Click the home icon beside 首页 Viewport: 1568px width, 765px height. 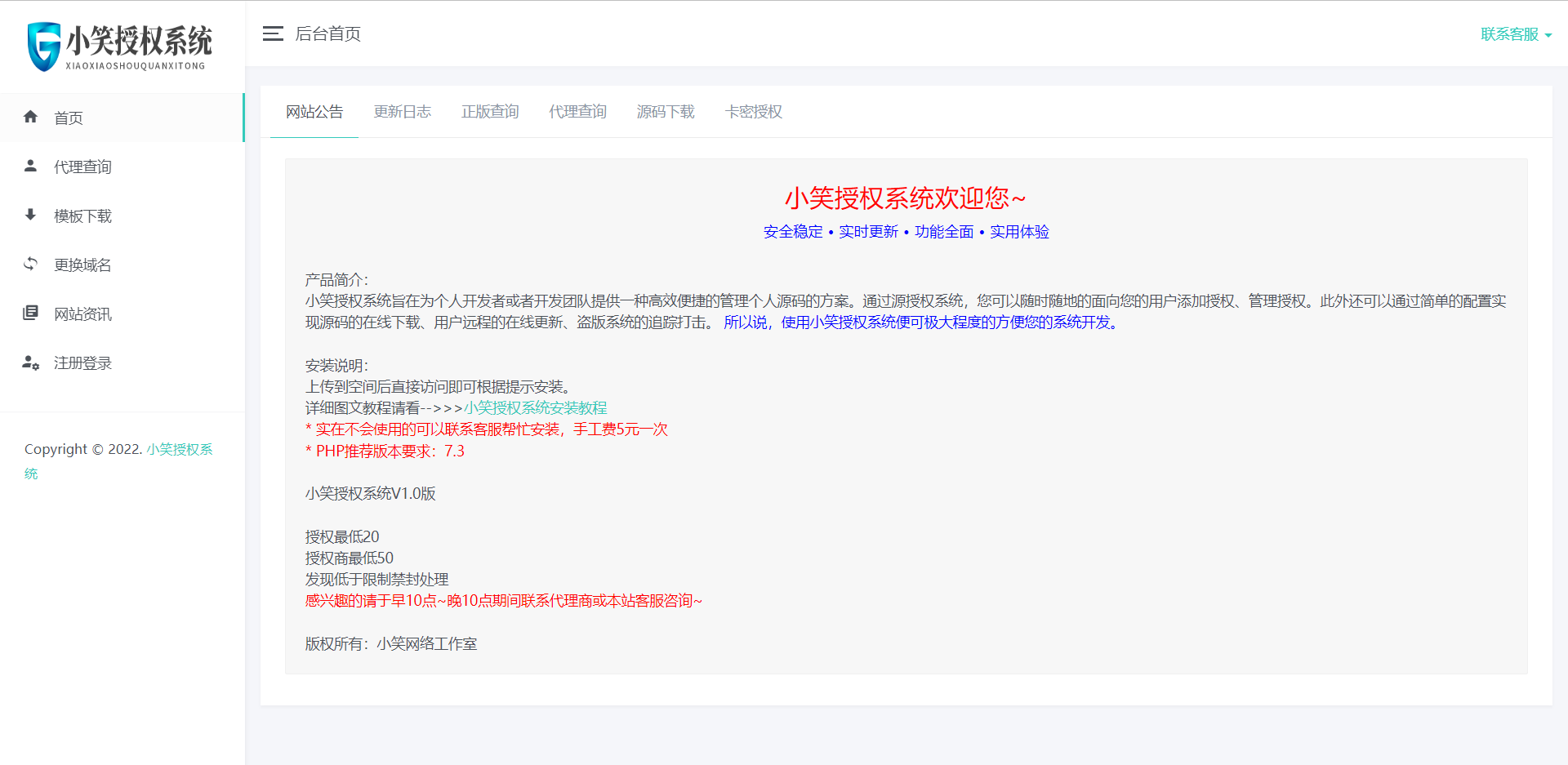click(30, 117)
